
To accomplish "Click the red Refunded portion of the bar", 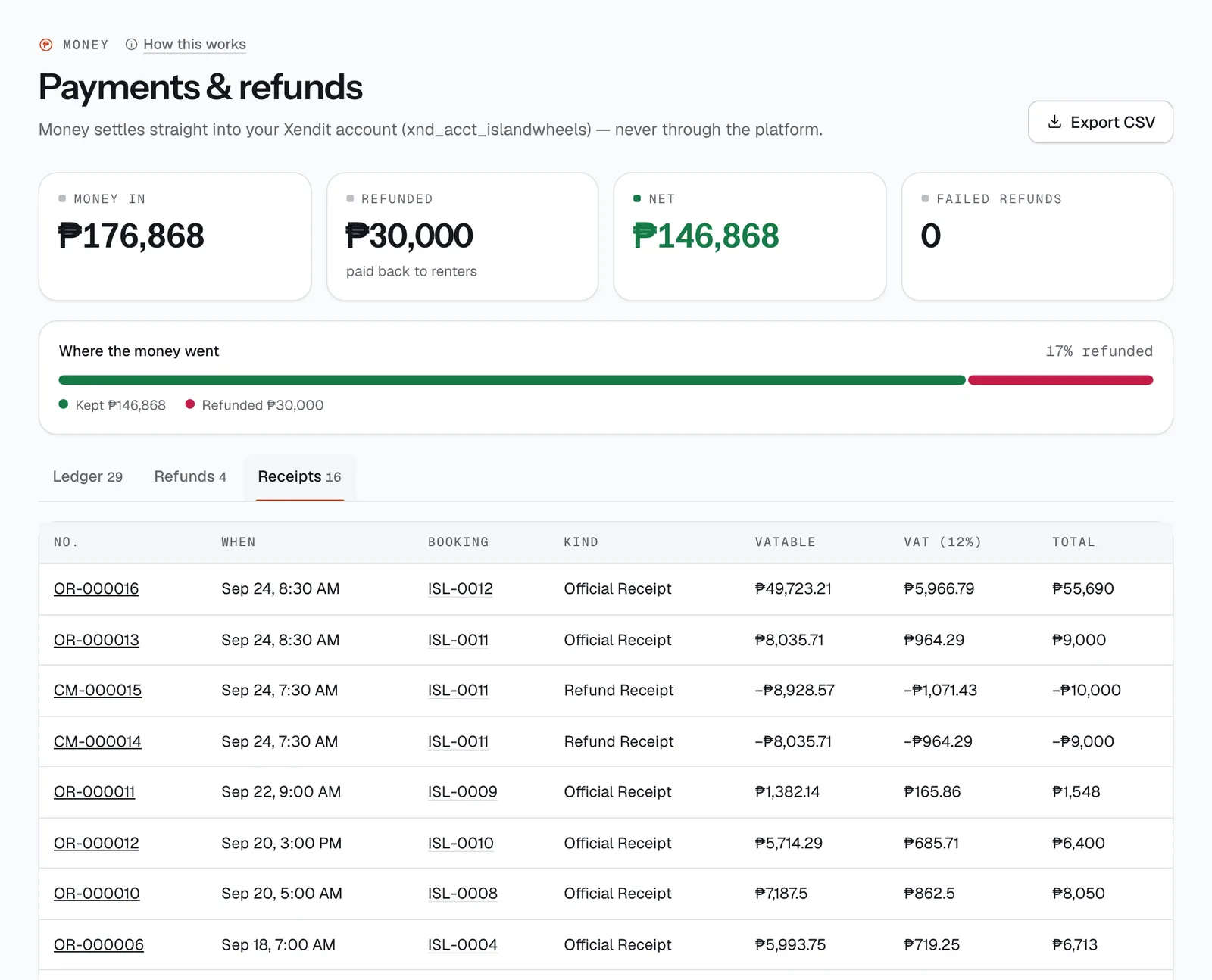I will [x=1060, y=380].
